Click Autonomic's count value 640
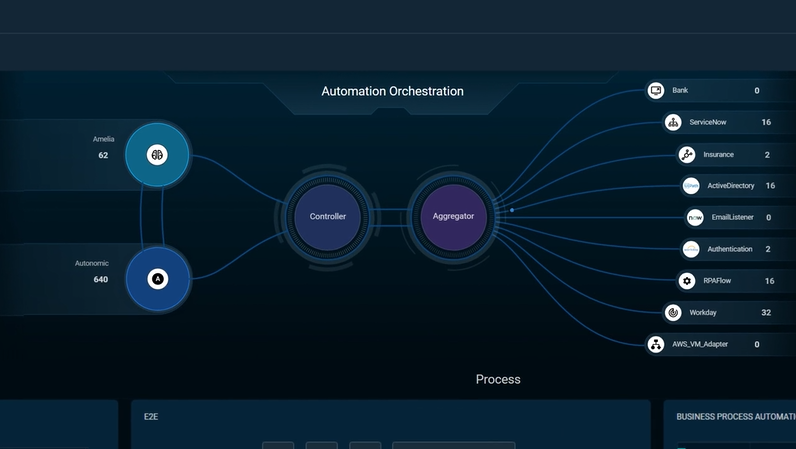796x449 pixels. (x=101, y=280)
